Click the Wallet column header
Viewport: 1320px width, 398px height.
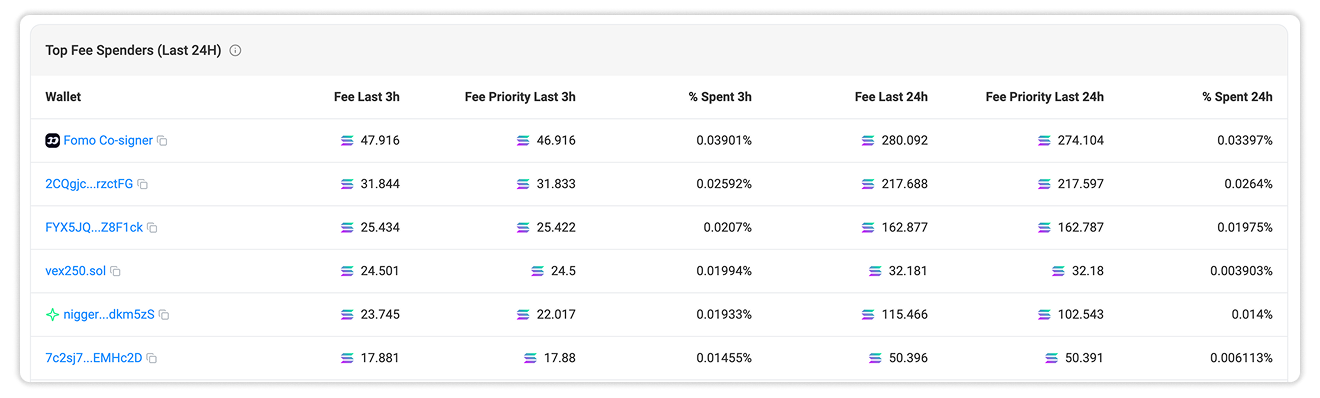point(63,97)
